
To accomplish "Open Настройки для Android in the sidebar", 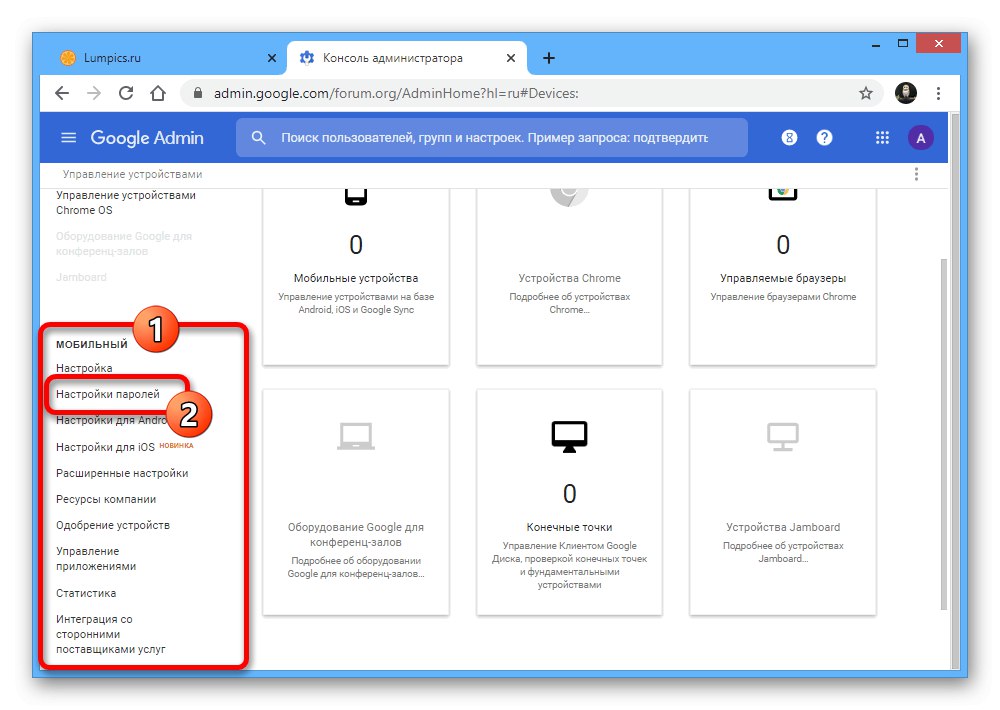I will pos(112,420).
